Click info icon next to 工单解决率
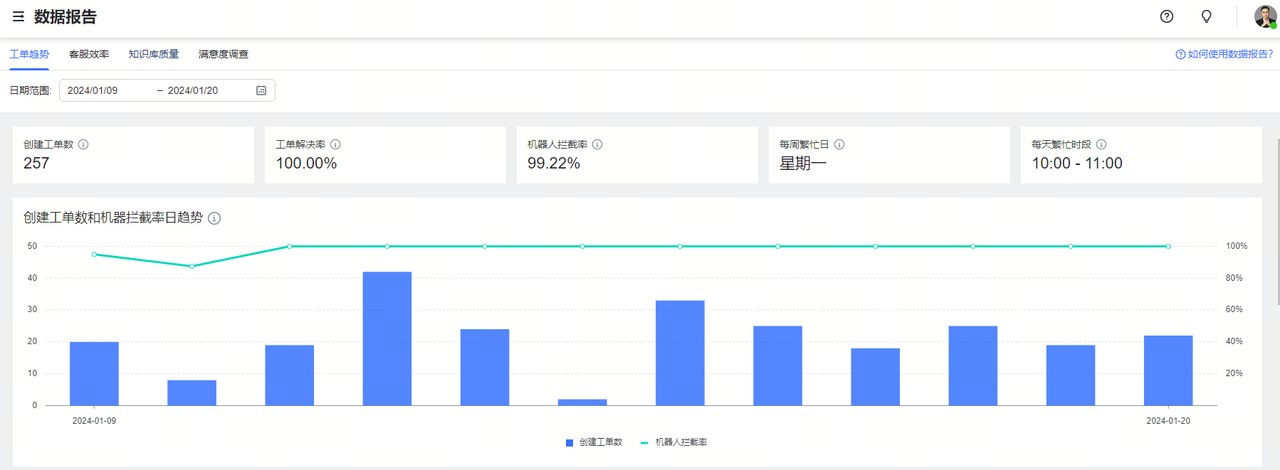 click(335, 145)
